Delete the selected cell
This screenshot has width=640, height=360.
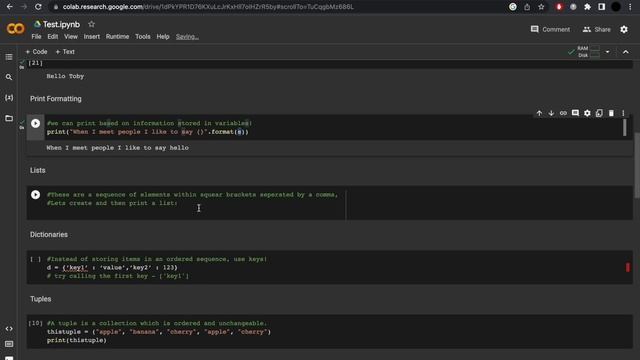tap(611, 113)
